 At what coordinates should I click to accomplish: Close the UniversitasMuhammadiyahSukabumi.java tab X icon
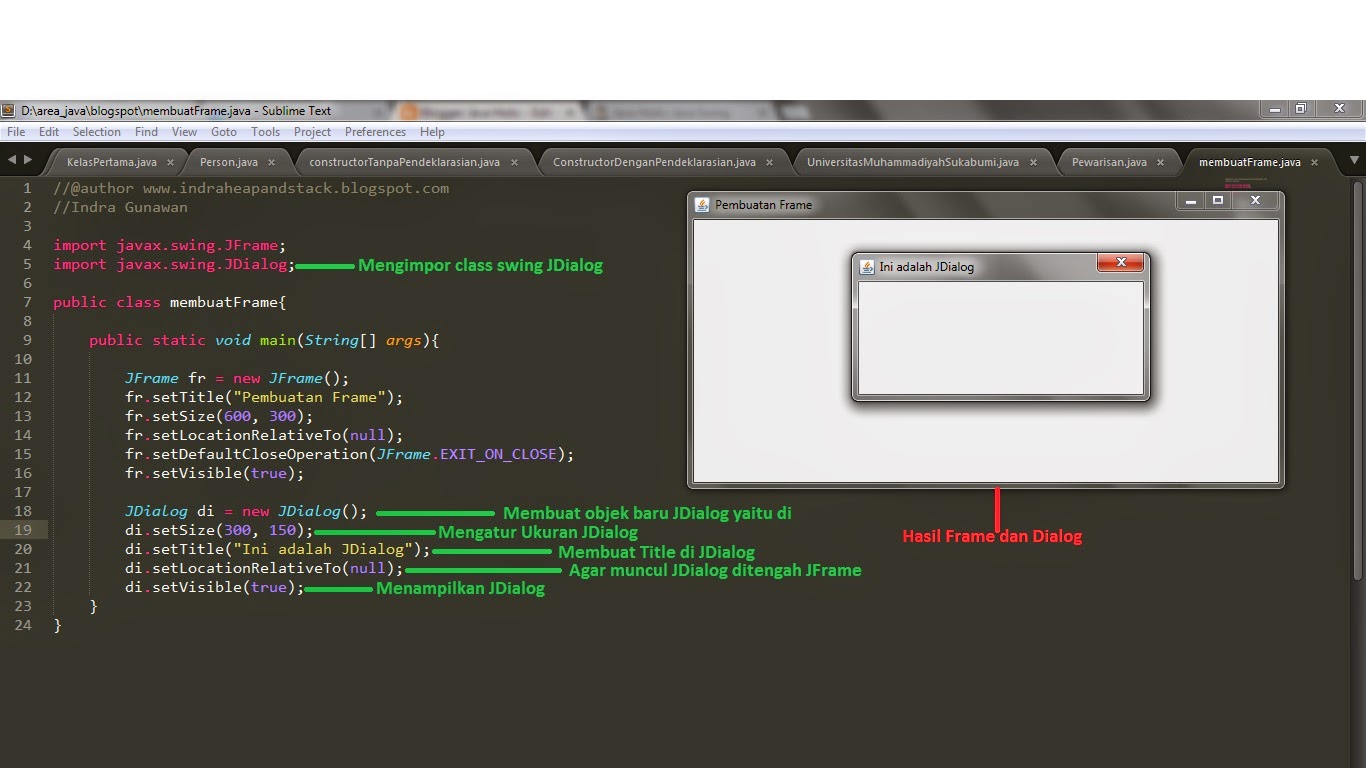tap(1033, 161)
